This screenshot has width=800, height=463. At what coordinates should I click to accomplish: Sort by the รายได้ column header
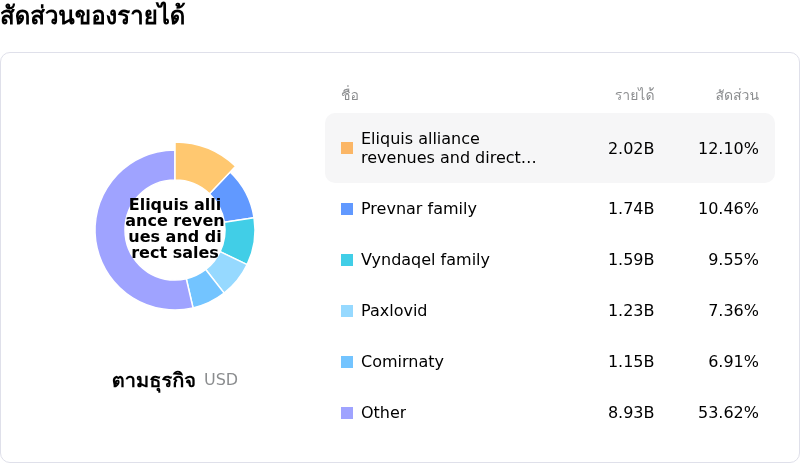tap(634, 96)
